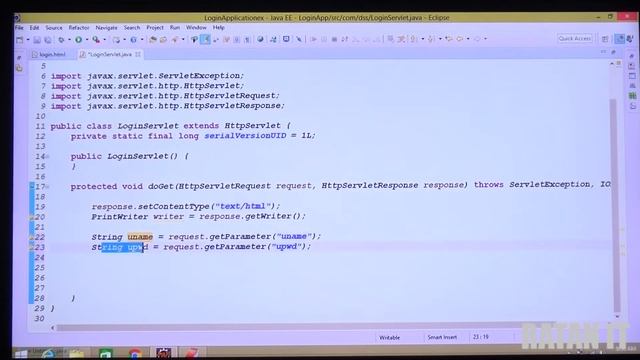The image size is (640, 360).
Task: Collapse the LoginServlet constructor on line 14
Action: pos(48,156)
